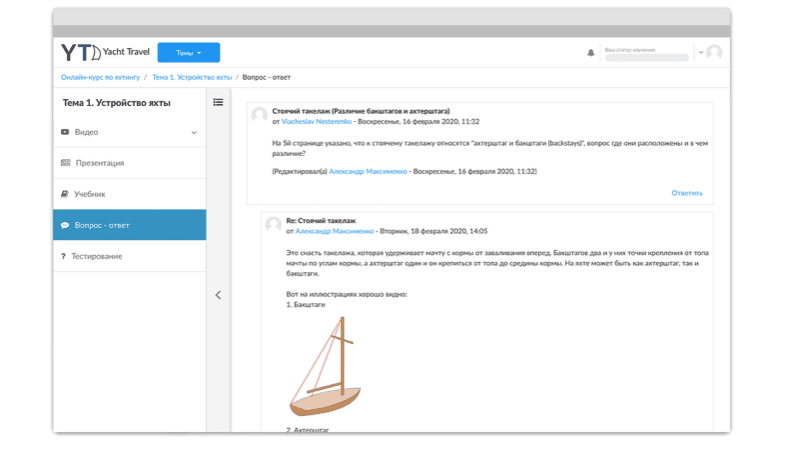
Task: Open Тема 1. Устройство яхты breadcrumb
Action: [x=192, y=77]
